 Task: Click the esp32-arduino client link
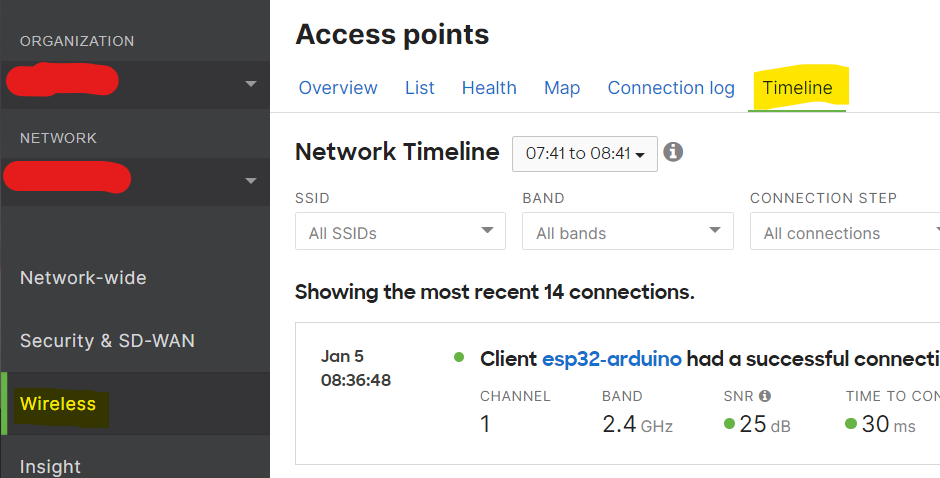(613, 358)
